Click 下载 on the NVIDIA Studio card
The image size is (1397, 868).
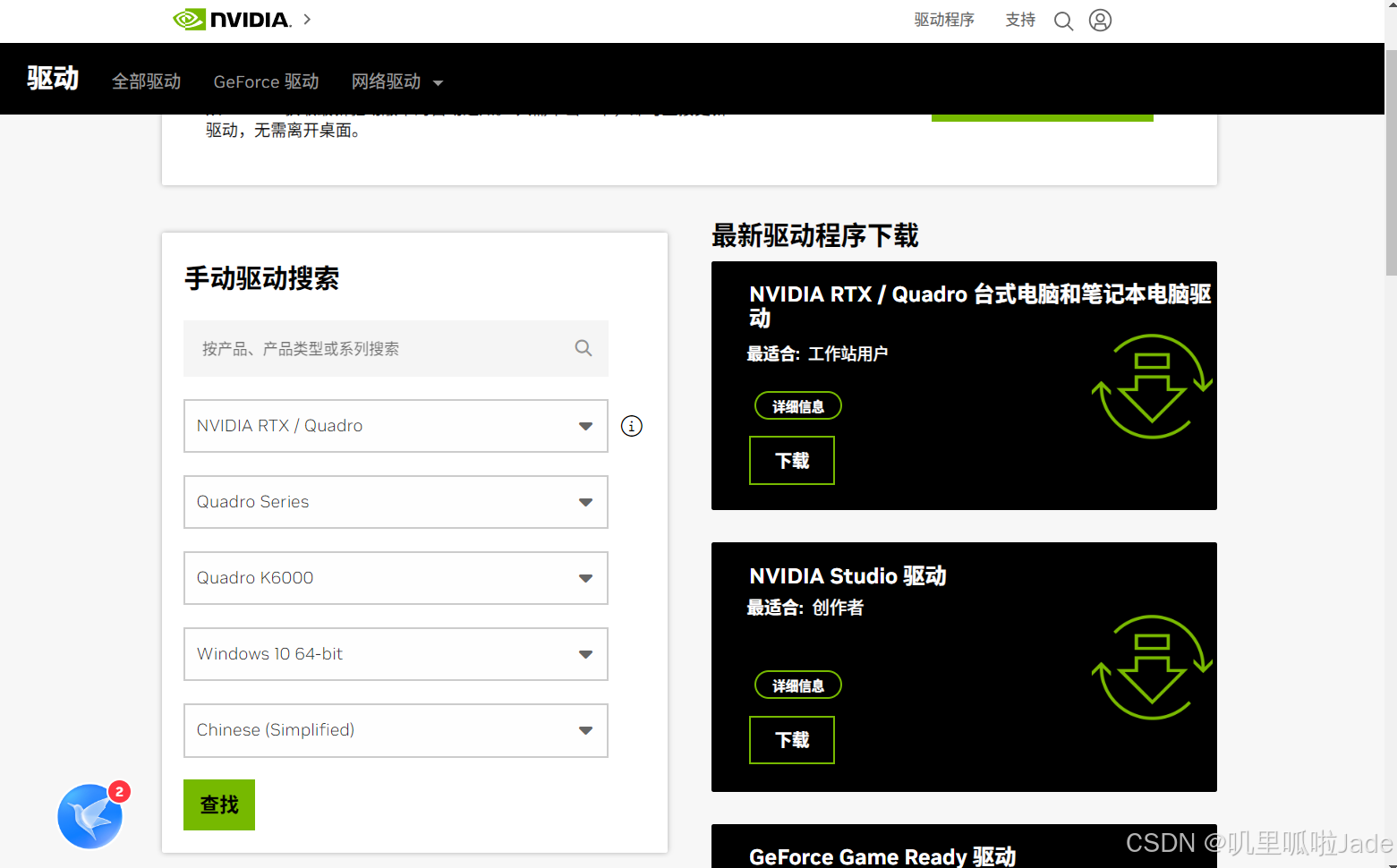tap(792, 740)
